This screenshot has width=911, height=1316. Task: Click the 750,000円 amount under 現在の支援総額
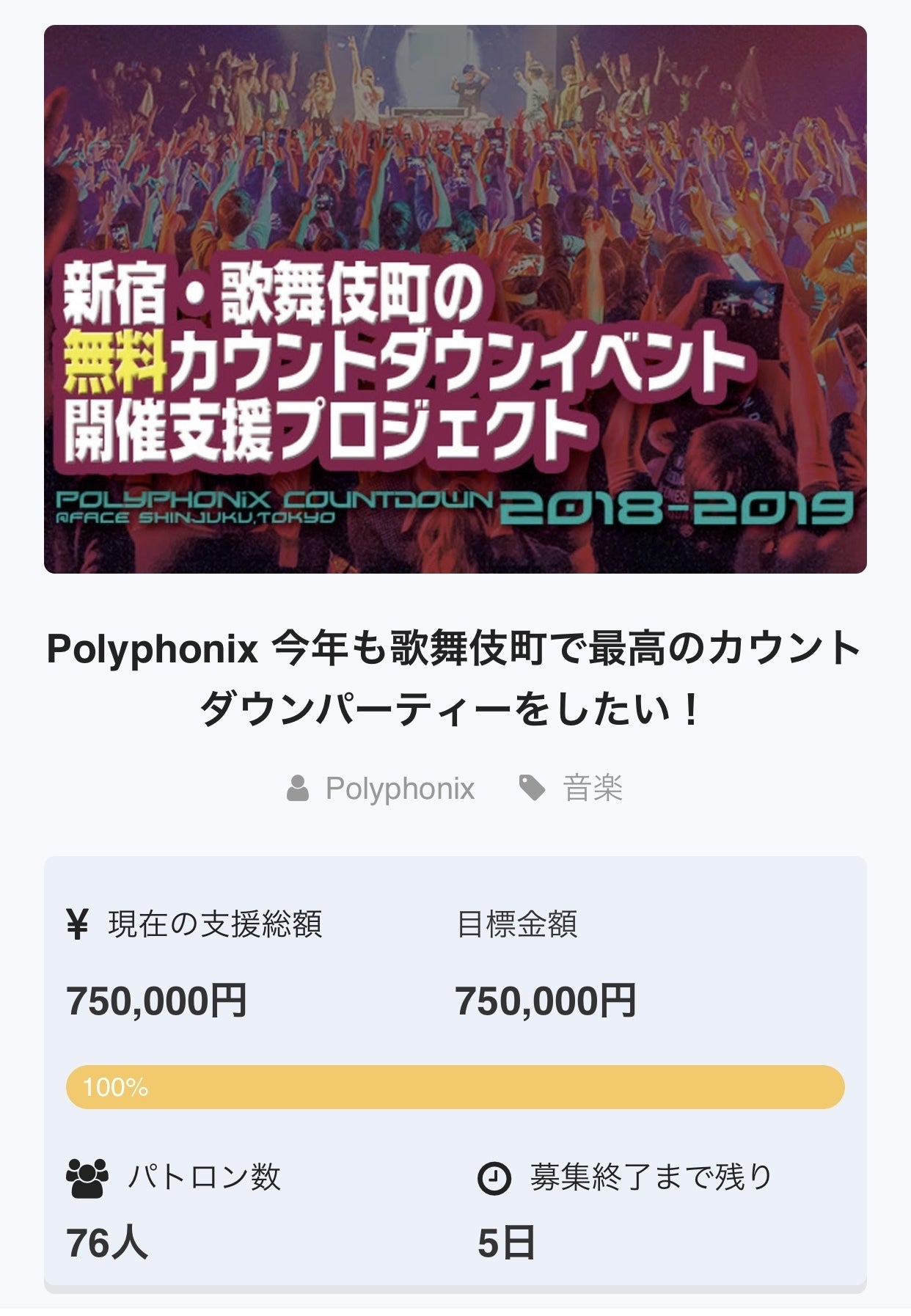(x=156, y=1001)
